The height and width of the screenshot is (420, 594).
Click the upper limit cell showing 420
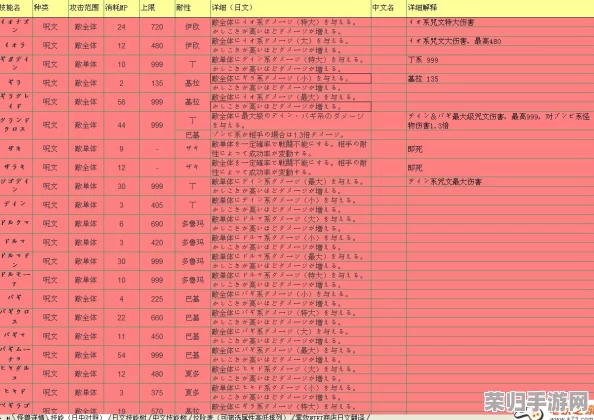pyautogui.click(x=157, y=242)
